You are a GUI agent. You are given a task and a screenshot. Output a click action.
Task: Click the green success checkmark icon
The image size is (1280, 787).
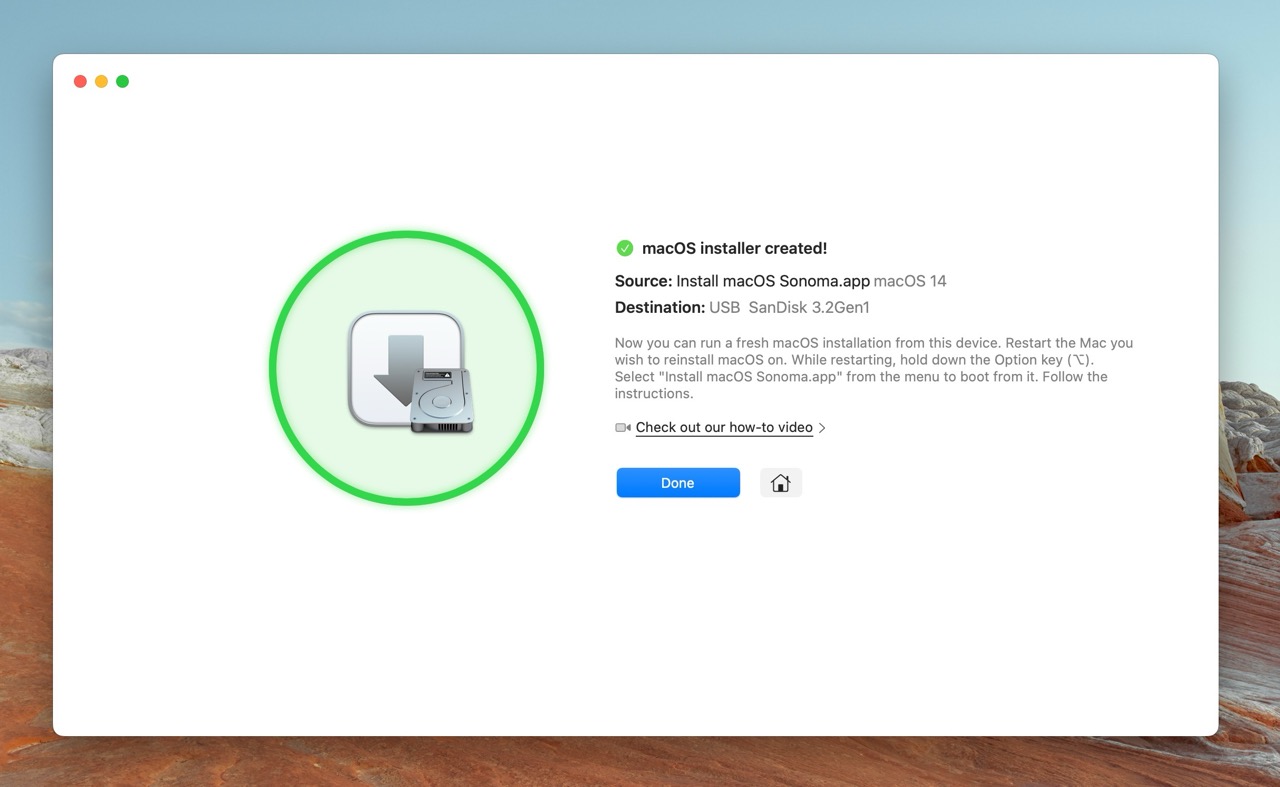[x=625, y=248]
